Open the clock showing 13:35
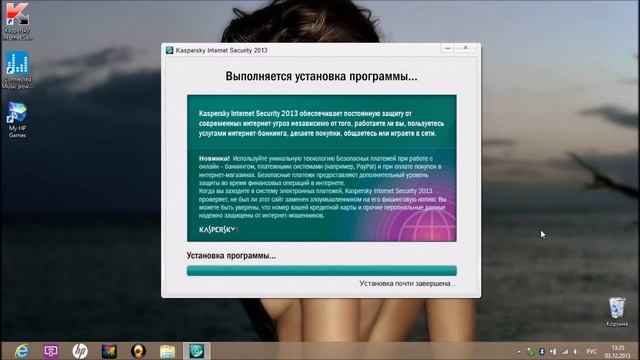 pyautogui.click(x=618, y=351)
